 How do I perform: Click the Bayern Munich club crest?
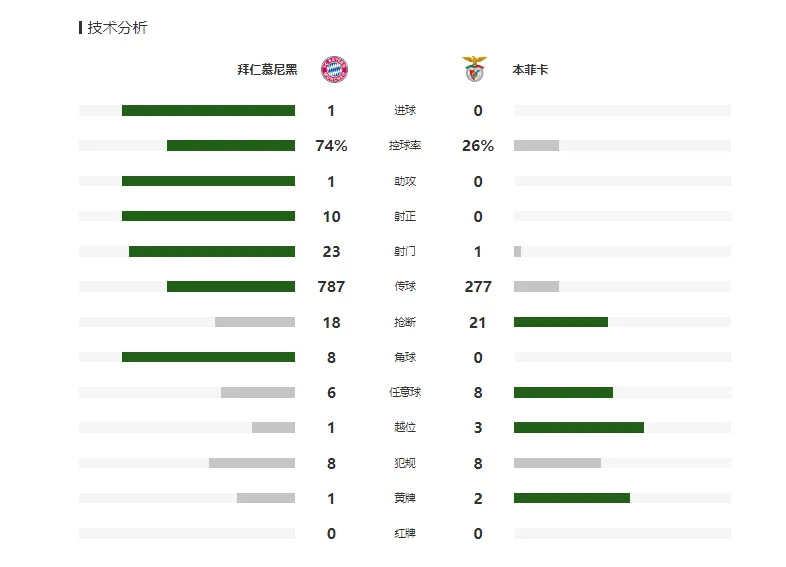[x=334, y=69]
